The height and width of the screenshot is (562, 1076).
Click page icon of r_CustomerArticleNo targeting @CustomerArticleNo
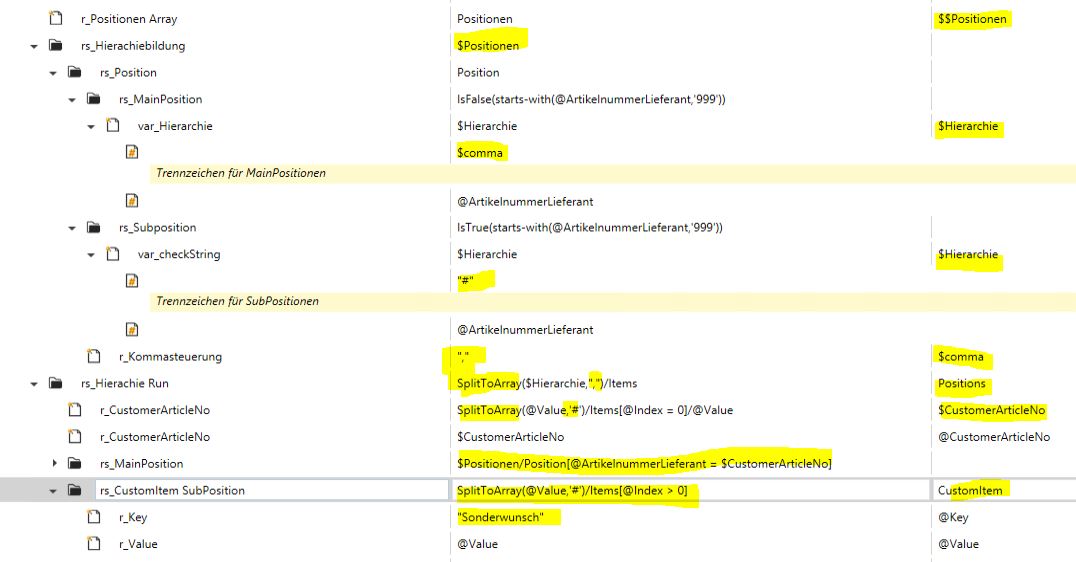pos(75,436)
